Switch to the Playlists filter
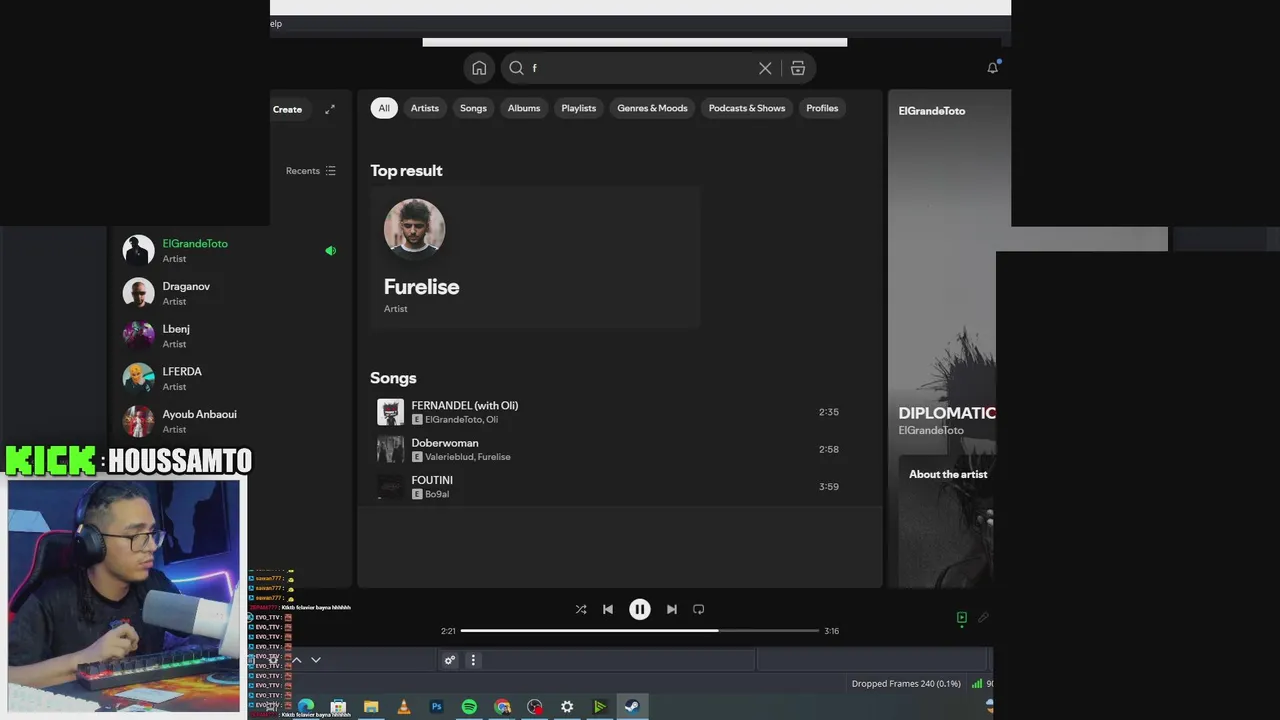1280x720 pixels. [579, 108]
